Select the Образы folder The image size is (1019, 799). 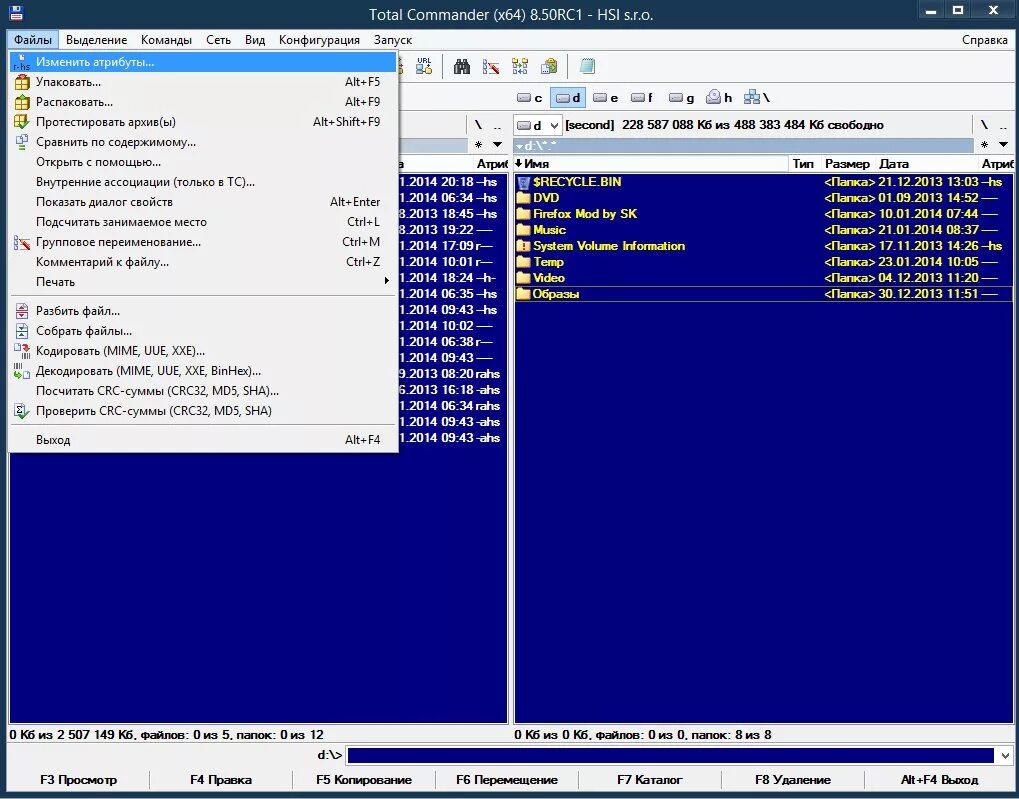(764, 294)
